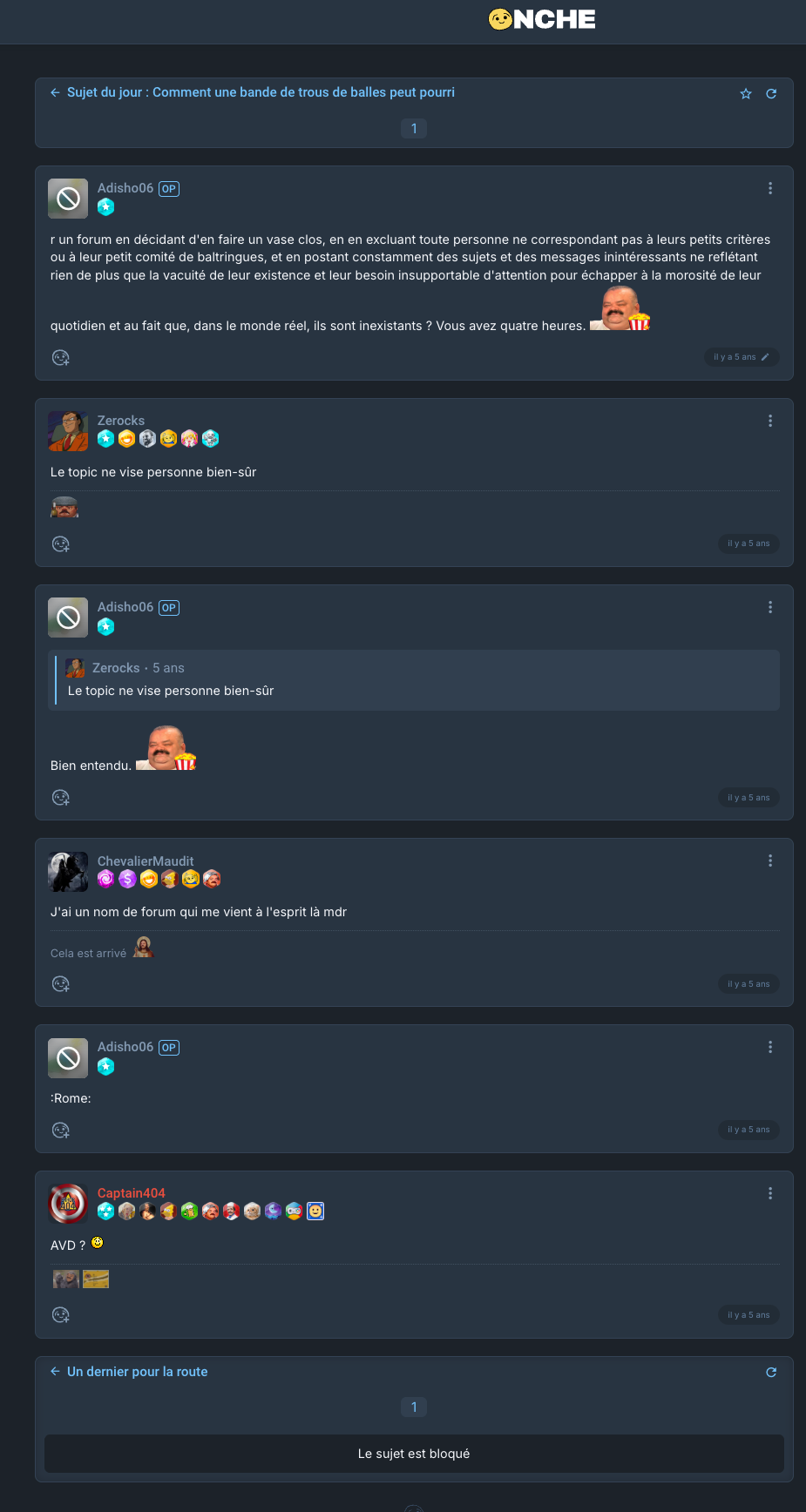806x1512 pixels.
Task: Click ChevalierMaudit's username
Action: pos(146,861)
